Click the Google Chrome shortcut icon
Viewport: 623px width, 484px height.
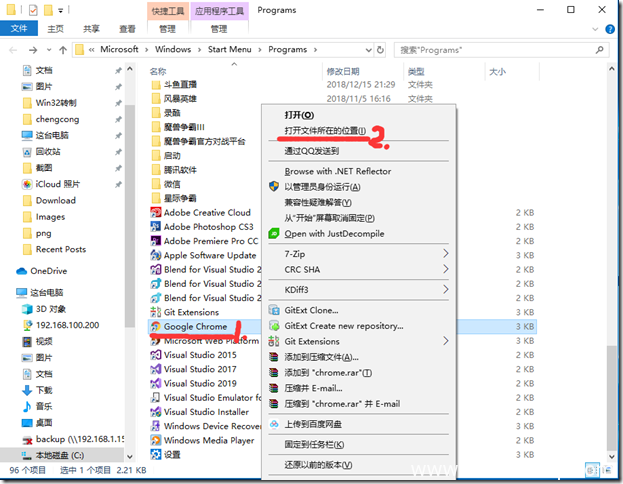(x=155, y=327)
